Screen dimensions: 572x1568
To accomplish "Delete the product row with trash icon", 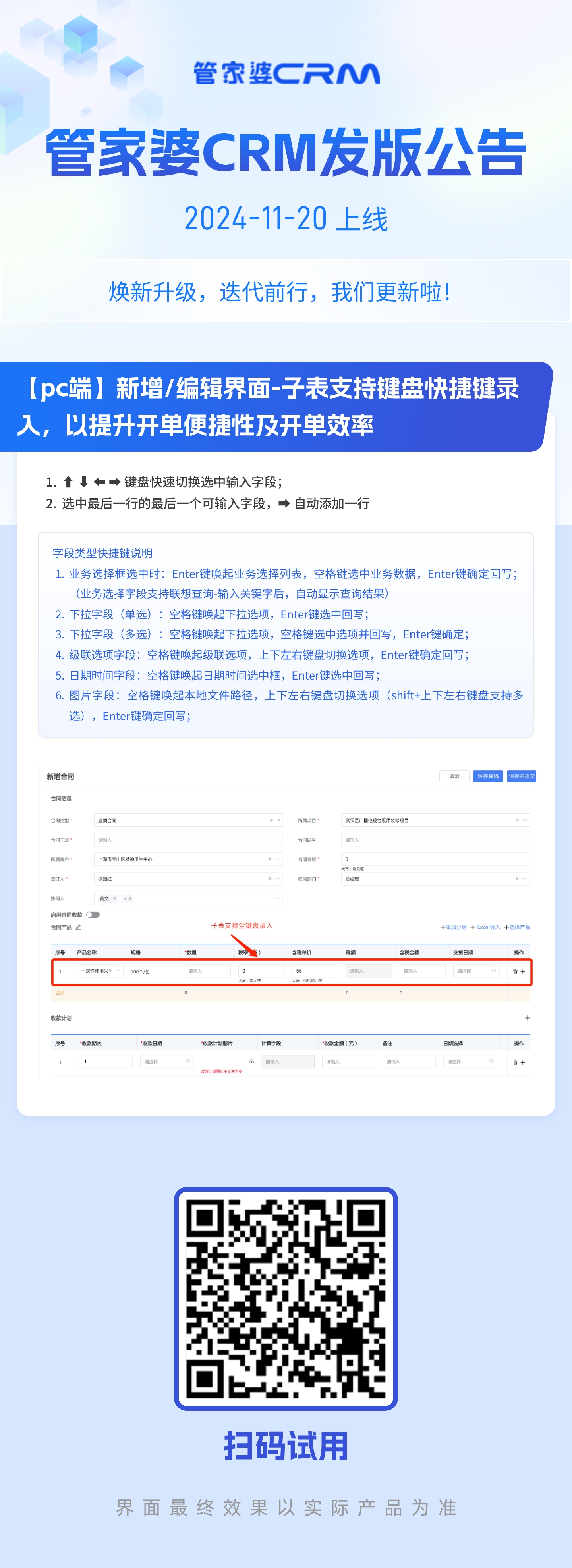I will click(515, 972).
